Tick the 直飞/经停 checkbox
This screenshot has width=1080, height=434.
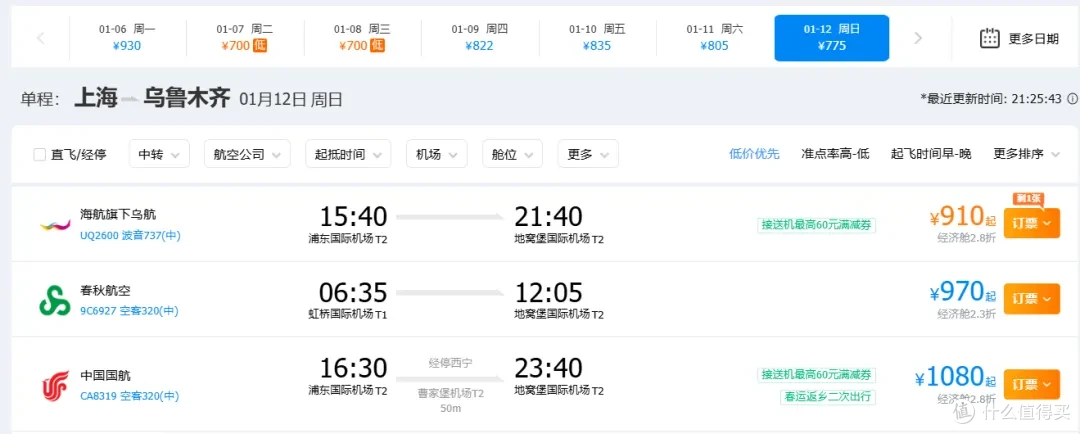point(40,154)
